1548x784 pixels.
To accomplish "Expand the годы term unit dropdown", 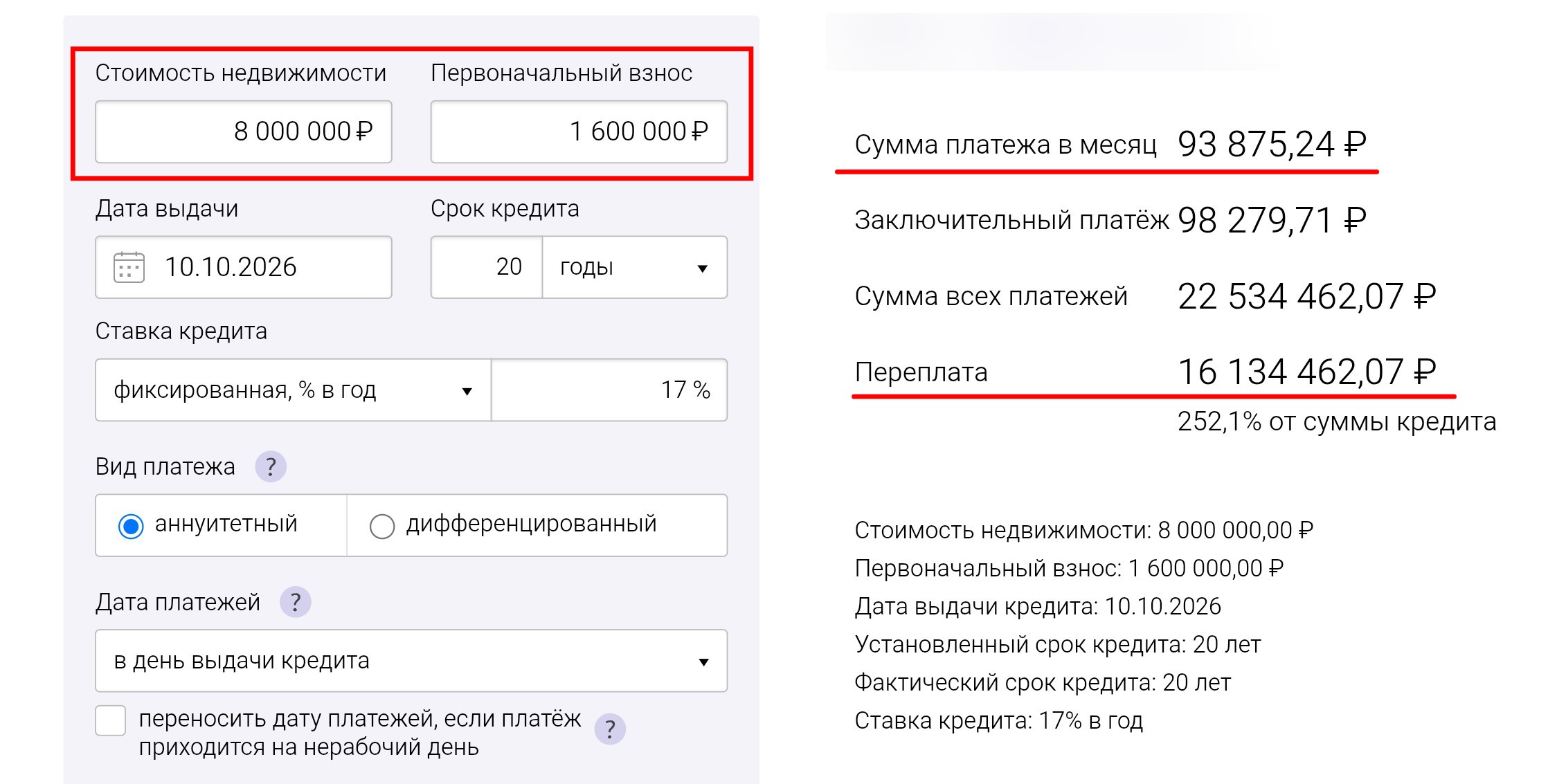I will (635, 267).
